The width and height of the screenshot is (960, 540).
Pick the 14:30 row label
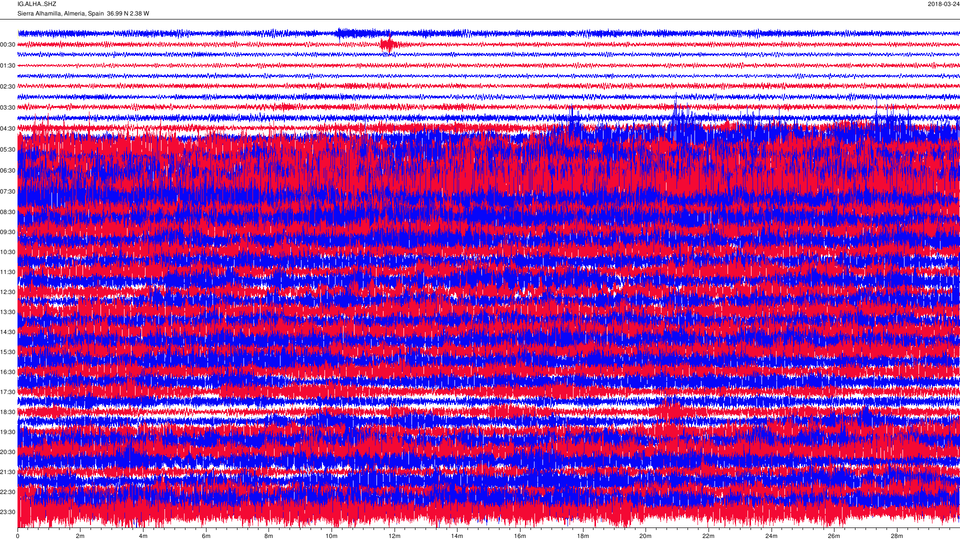click(x=8, y=332)
